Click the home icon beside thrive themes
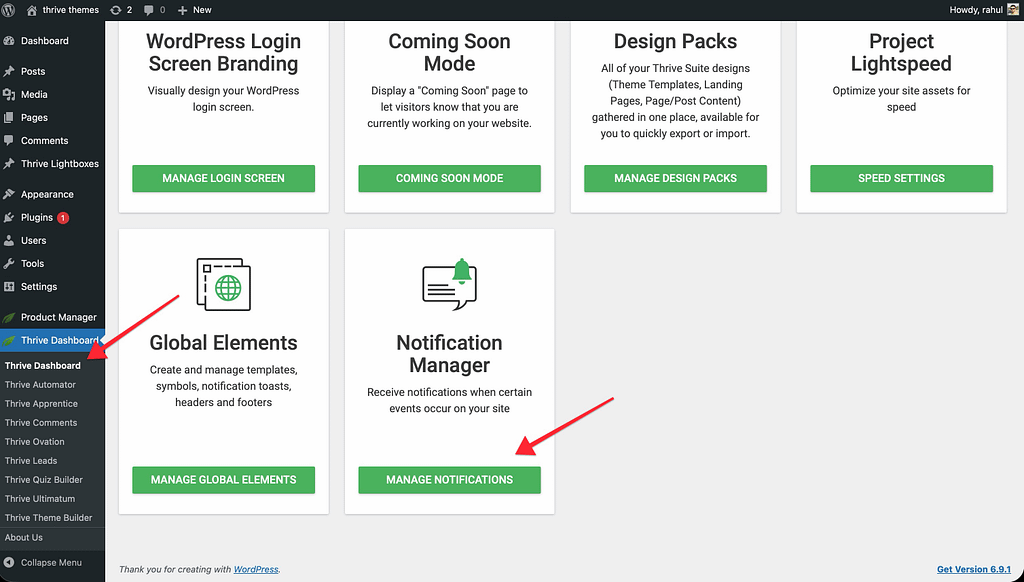 32,10
